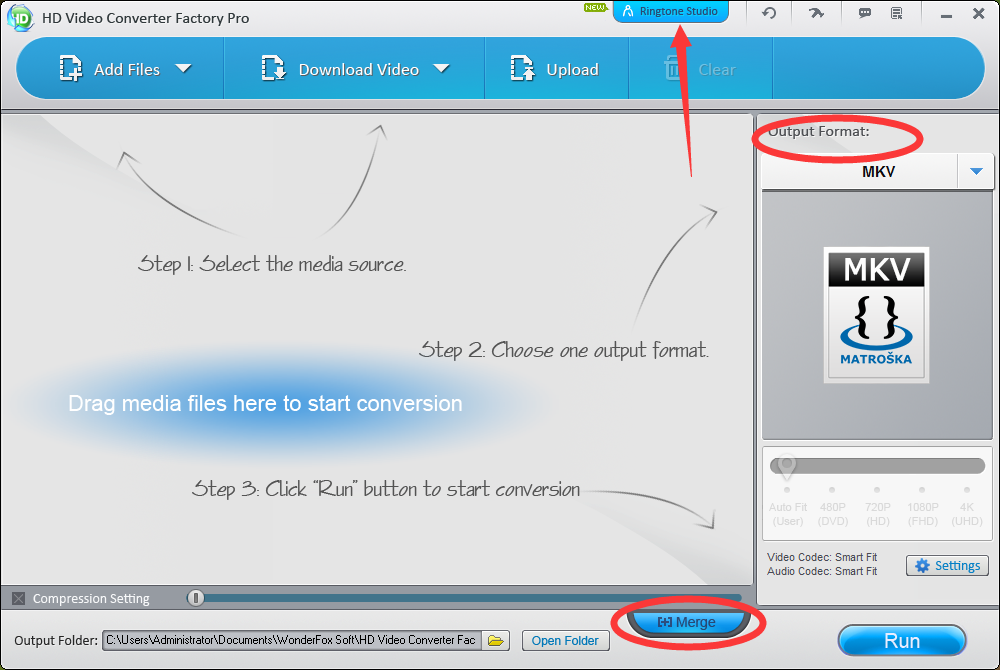Open the MKV output format dropdown arrow
1000x670 pixels.
976,171
